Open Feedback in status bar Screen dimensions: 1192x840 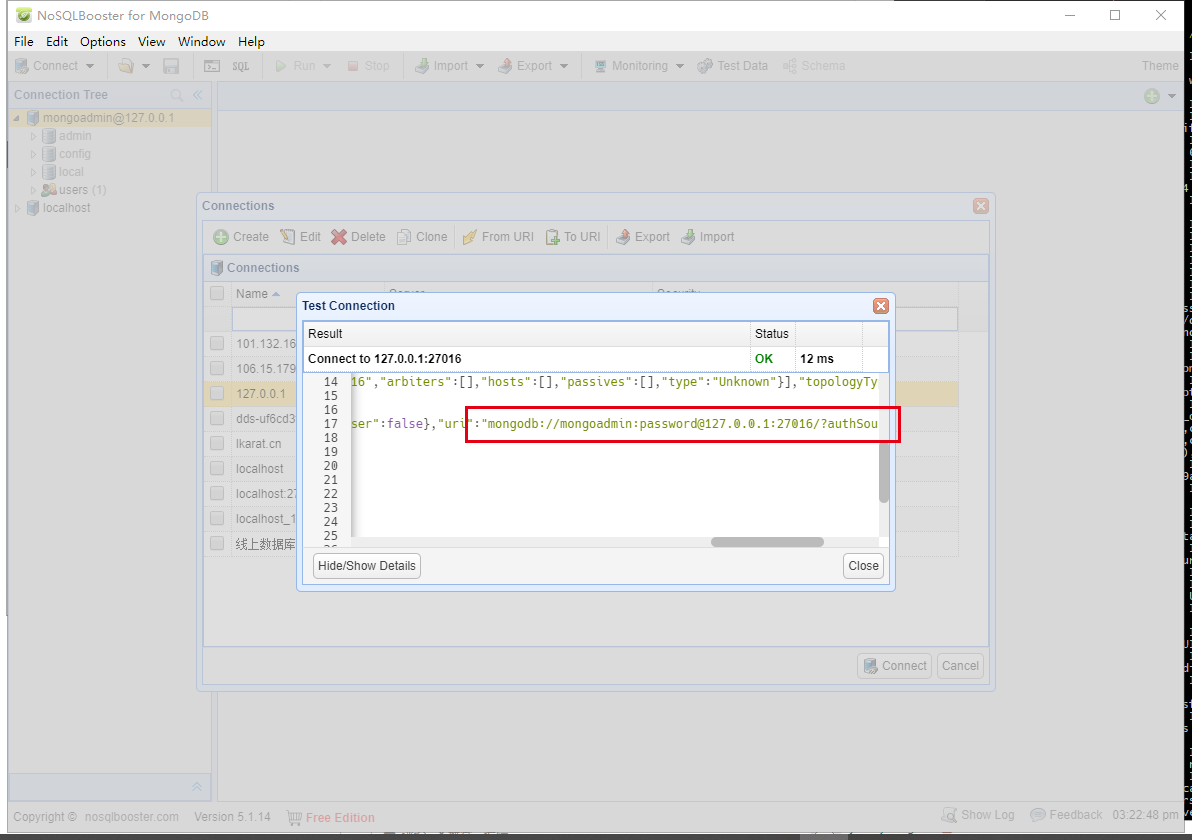click(1066, 815)
